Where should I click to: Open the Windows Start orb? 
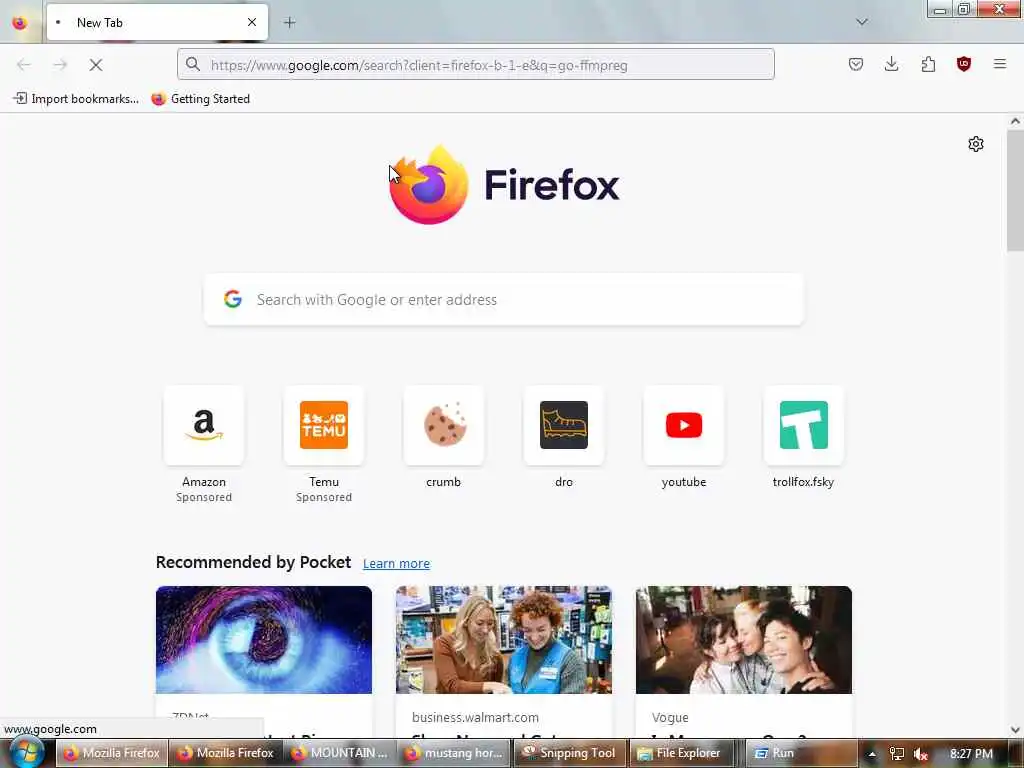[26, 753]
